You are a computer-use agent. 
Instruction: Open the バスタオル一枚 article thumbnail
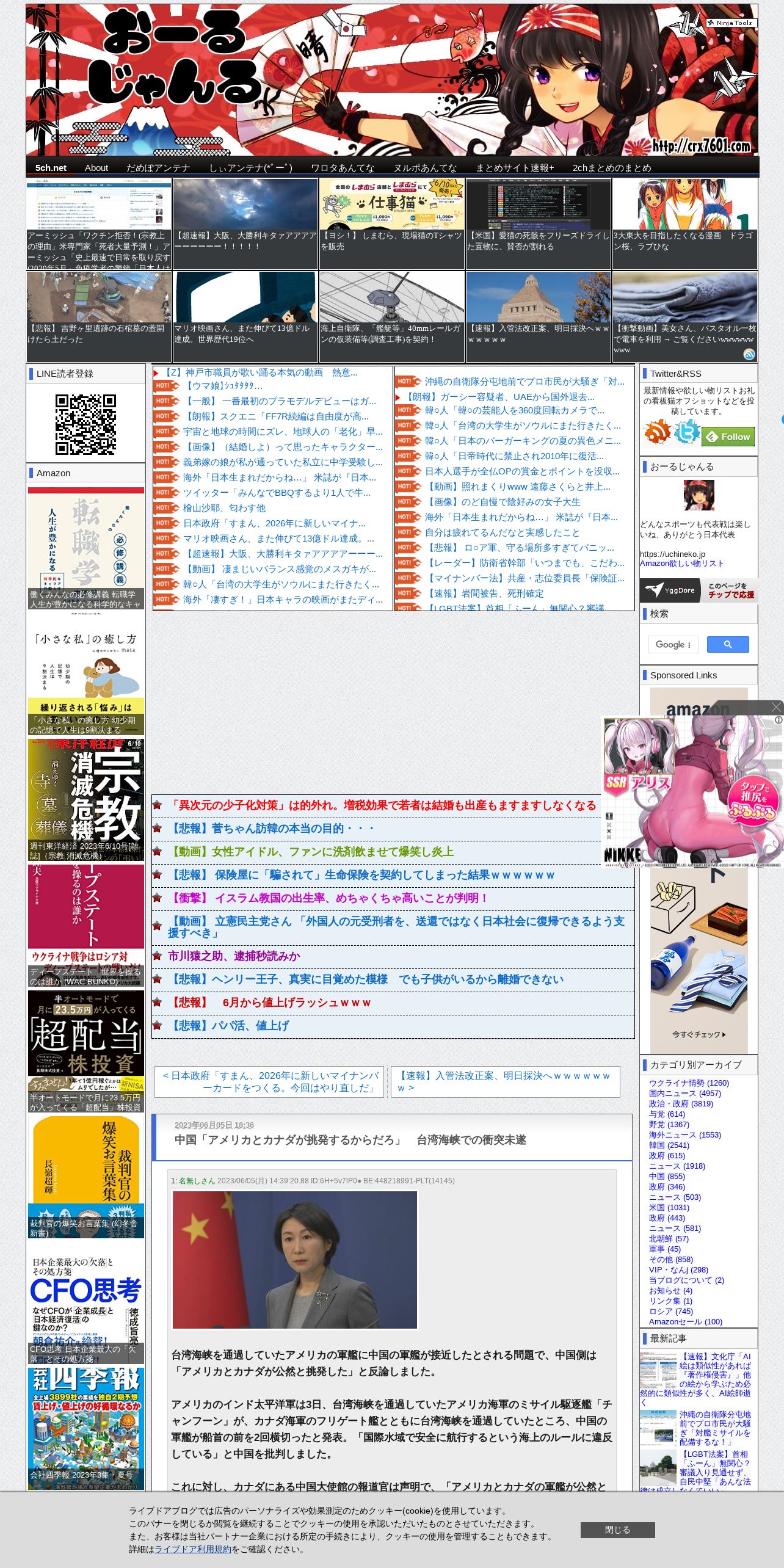[685, 317]
